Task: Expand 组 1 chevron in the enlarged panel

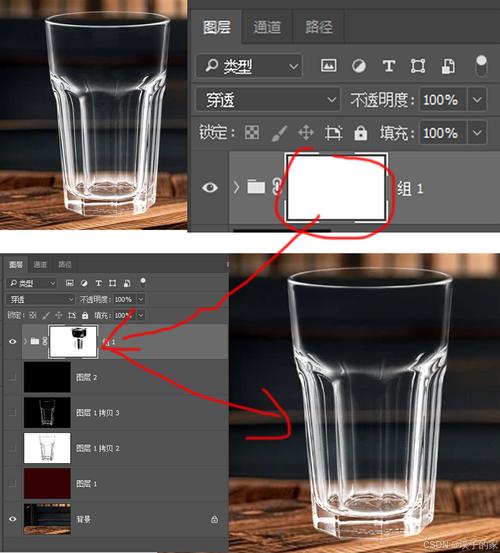Action: (x=236, y=187)
